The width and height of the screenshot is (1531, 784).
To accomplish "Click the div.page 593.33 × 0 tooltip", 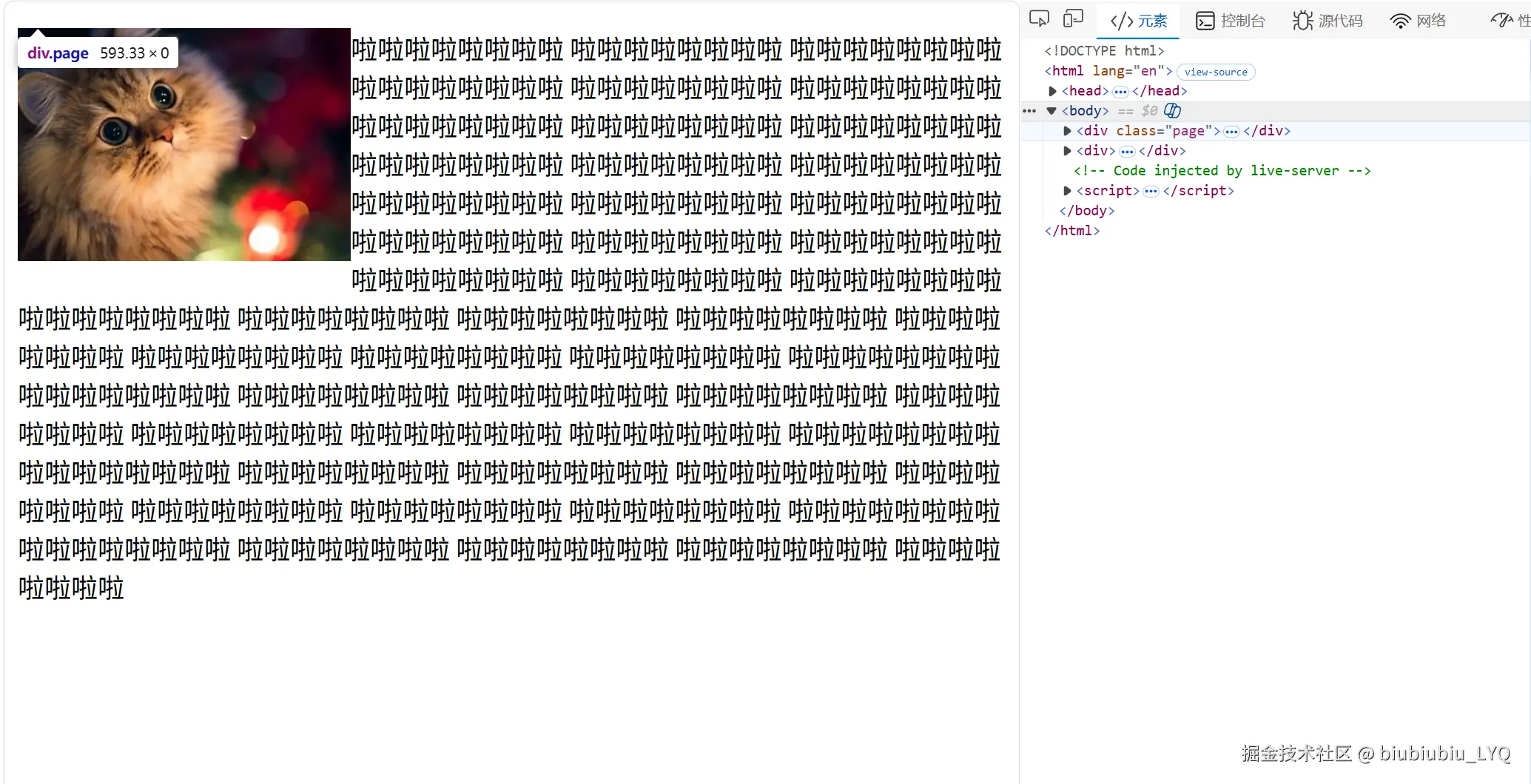I will coord(98,53).
